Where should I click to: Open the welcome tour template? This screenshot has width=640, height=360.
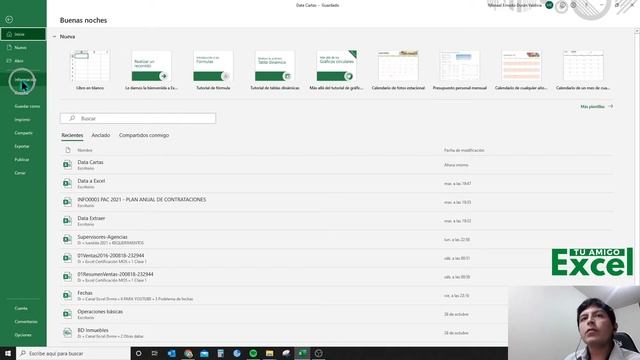151,70
